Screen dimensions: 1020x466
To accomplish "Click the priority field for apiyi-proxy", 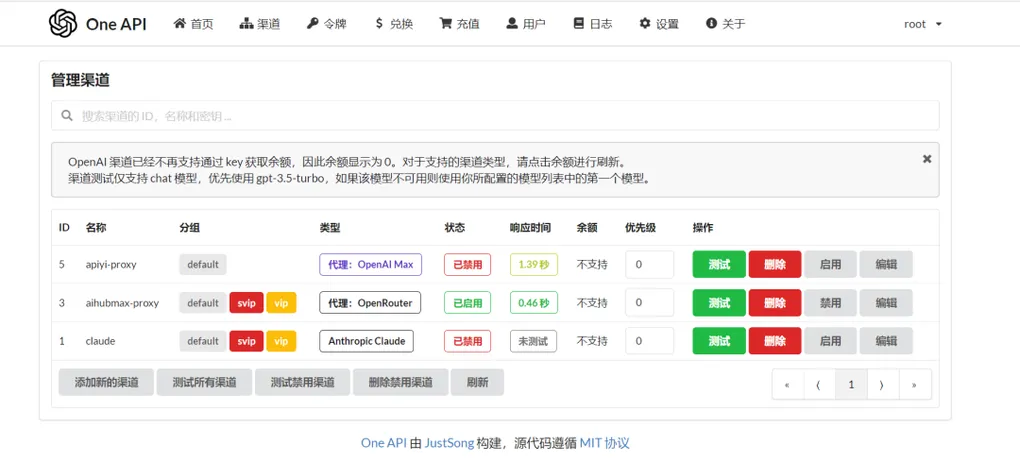I will (x=649, y=265).
